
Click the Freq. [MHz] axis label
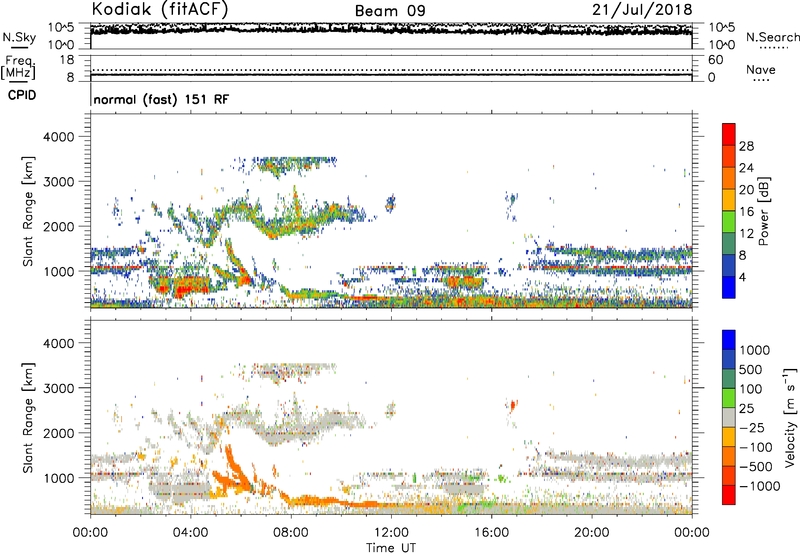(x=19, y=67)
